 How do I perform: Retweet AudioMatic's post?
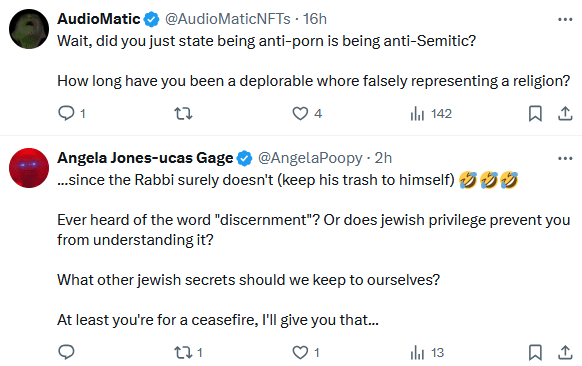coord(183,113)
